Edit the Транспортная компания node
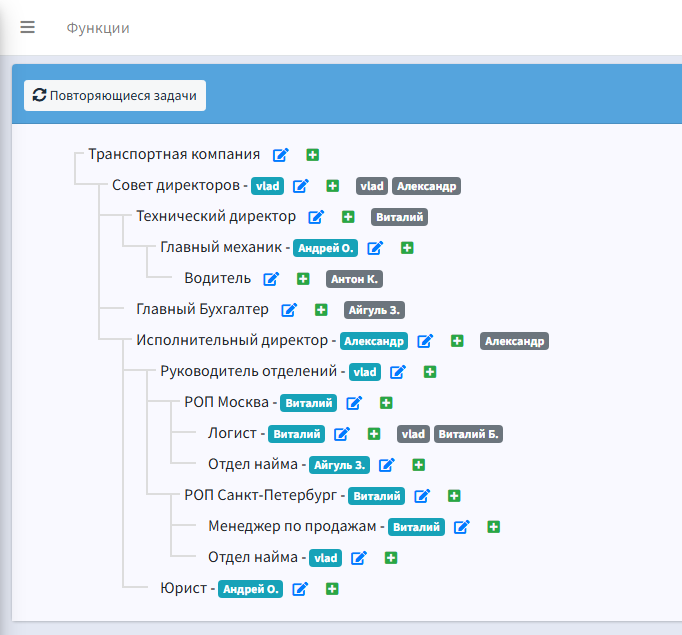The image size is (682, 635). coord(281,155)
